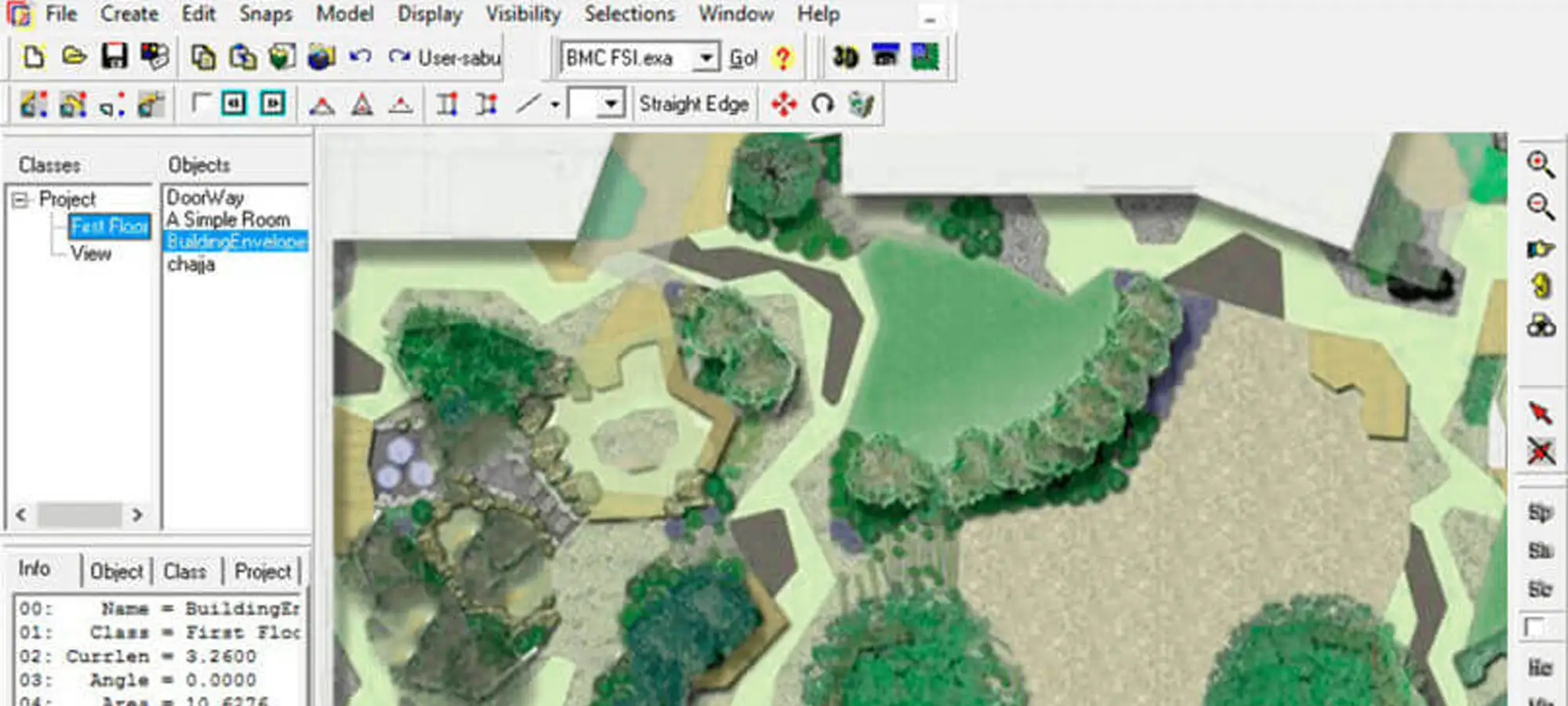Collapse the Project tree node
Viewport: 1568px width, 706px height.
[x=20, y=200]
